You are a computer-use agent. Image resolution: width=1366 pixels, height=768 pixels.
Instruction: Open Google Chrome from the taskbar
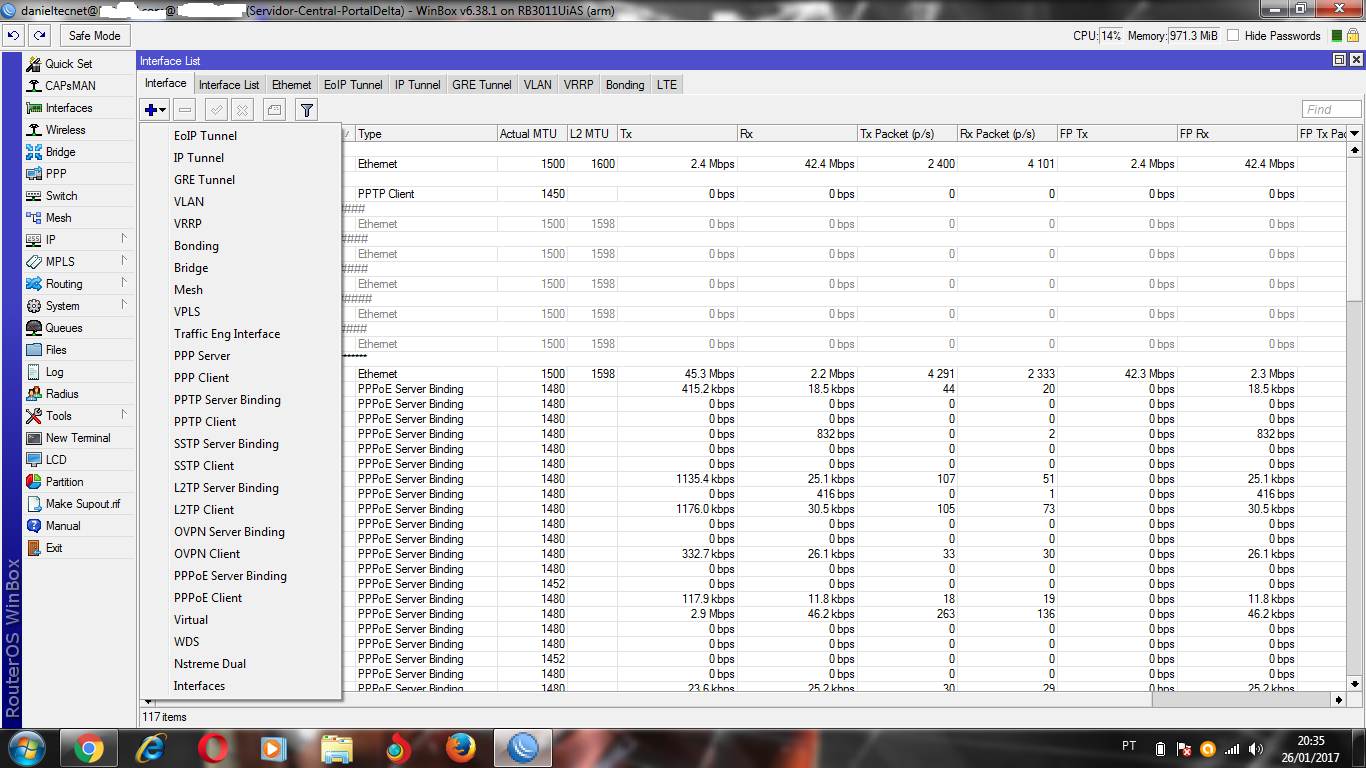click(89, 748)
